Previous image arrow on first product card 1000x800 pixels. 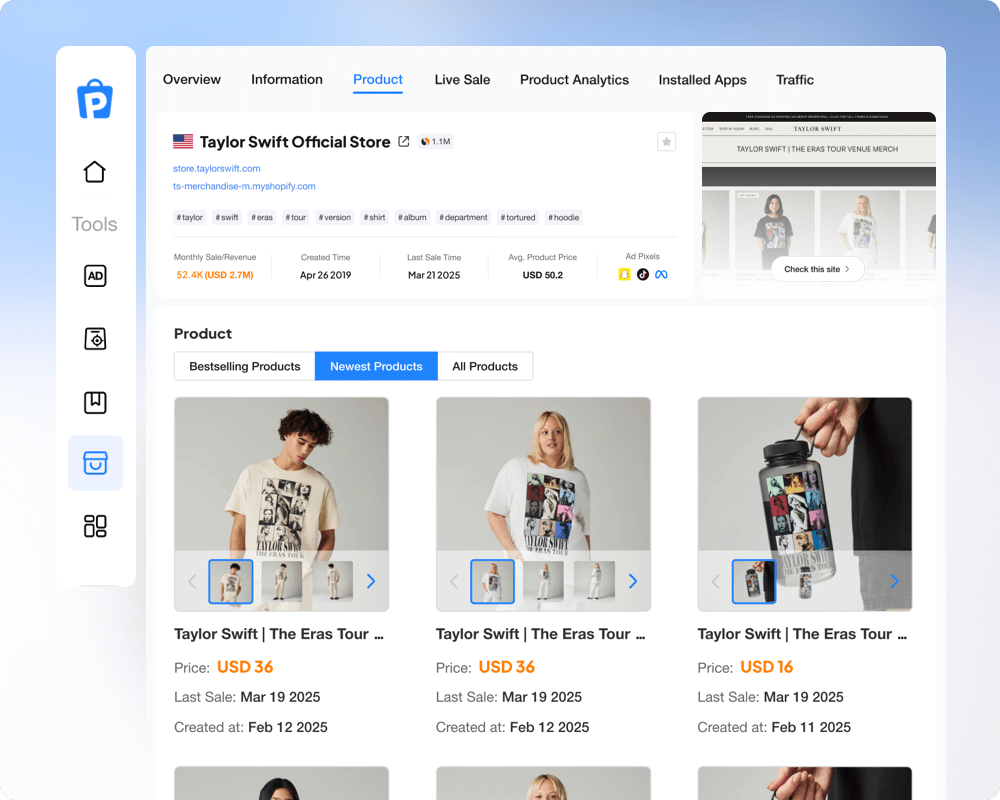(192, 581)
